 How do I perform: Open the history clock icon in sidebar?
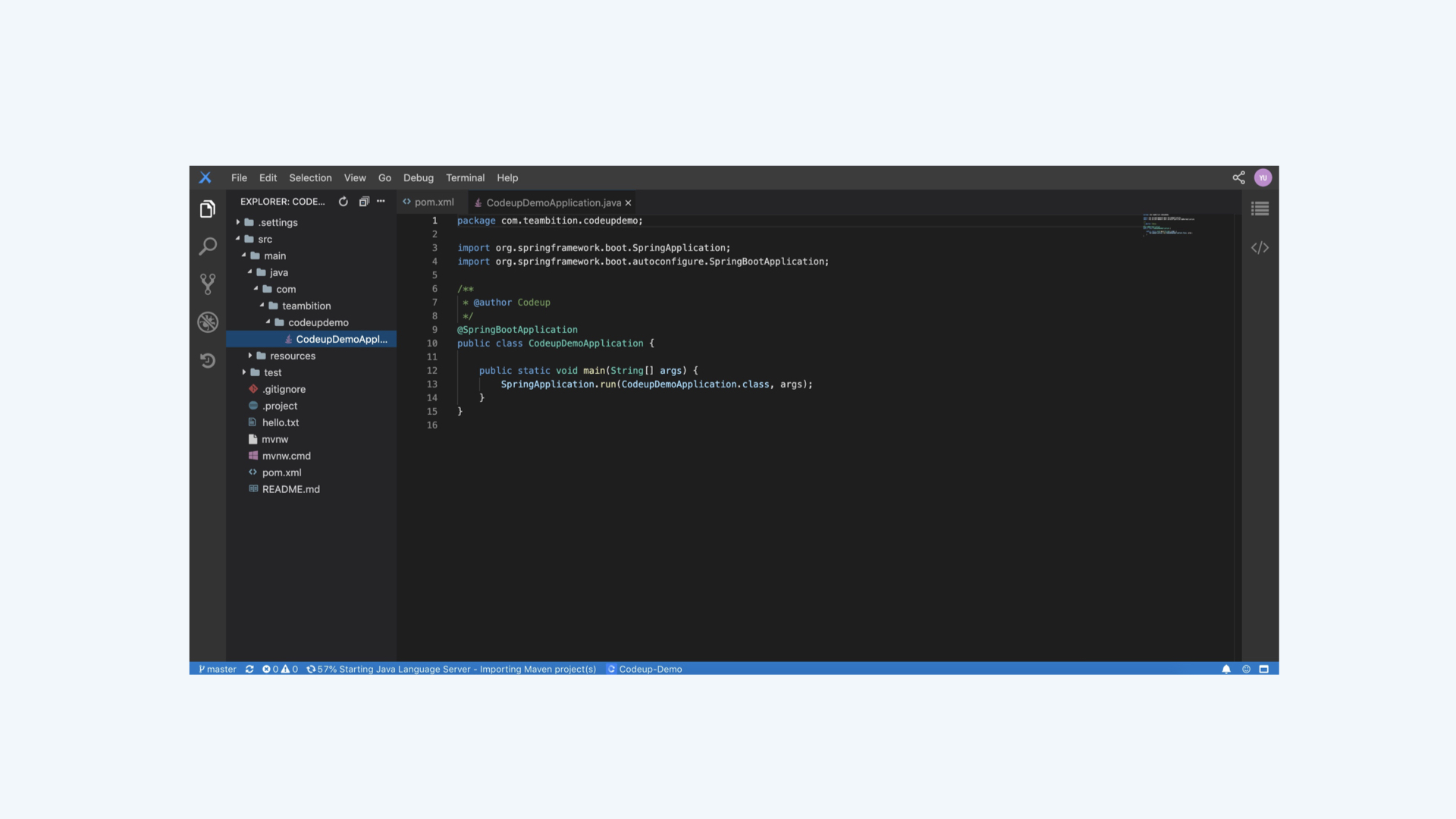[207, 360]
